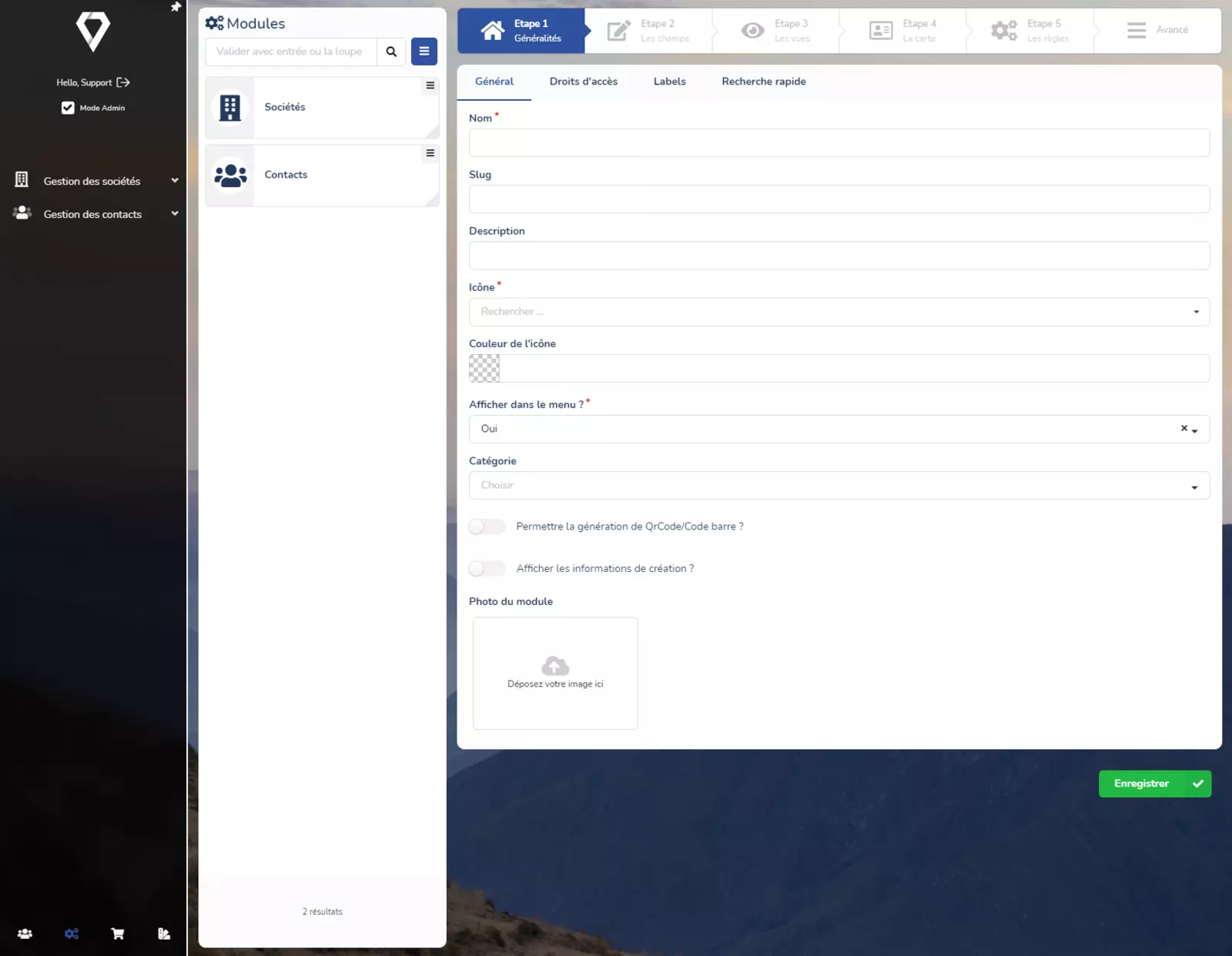Screen dimensions: 1232x956
Task: Click the users group icon in bottom bar
Action: coord(25,934)
